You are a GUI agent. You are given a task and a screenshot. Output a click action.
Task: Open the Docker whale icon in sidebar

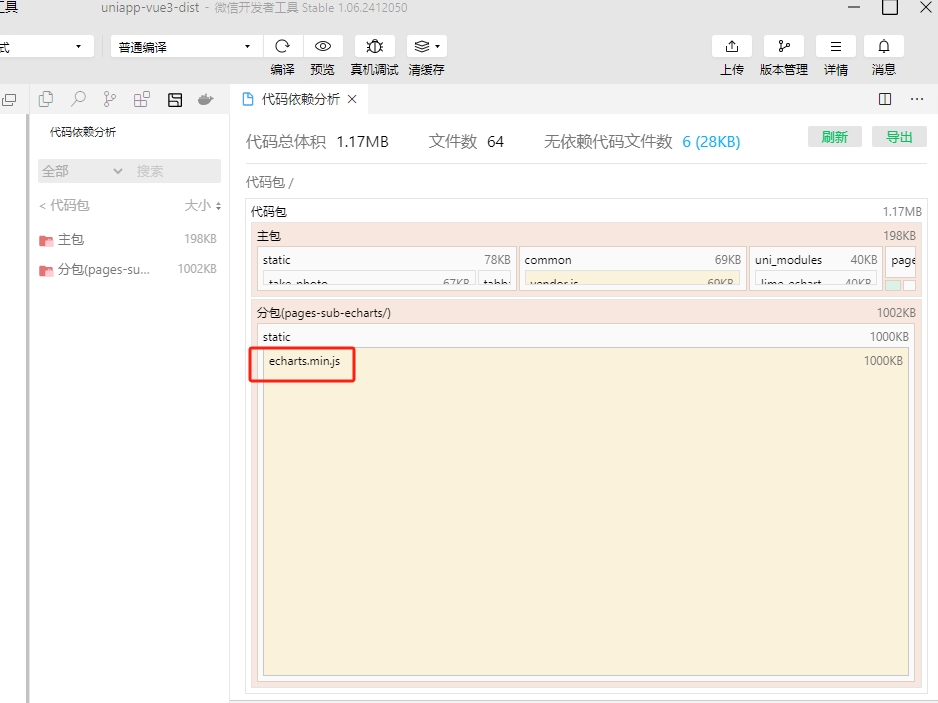[x=206, y=99]
